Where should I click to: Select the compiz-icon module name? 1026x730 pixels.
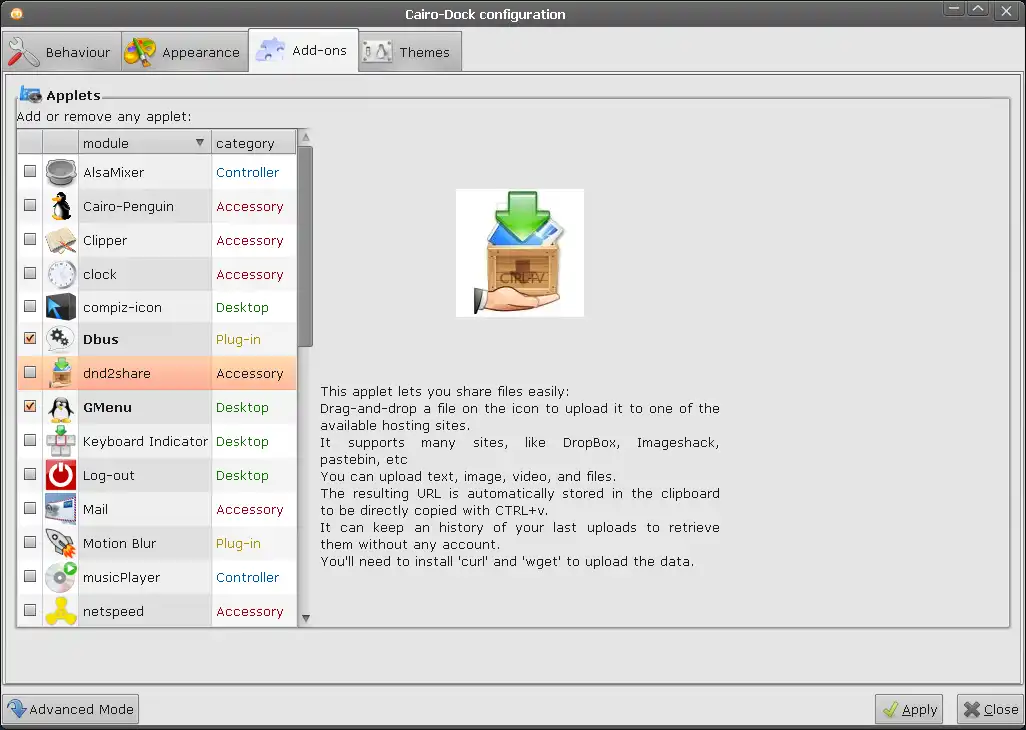[122, 307]
